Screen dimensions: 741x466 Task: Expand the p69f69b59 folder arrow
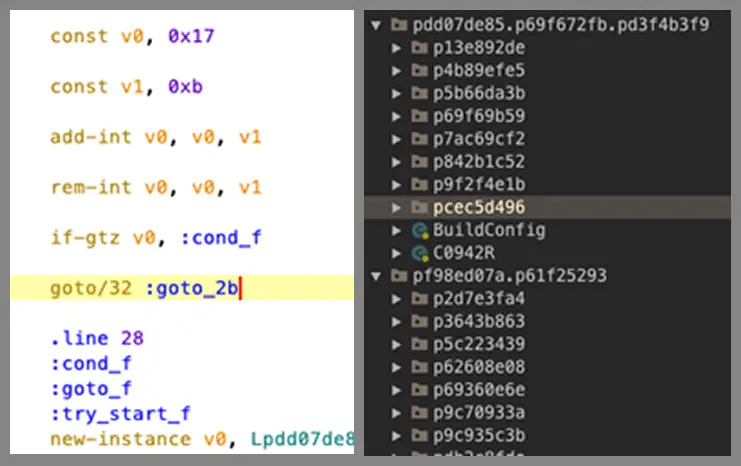click(x=396, y=116)
